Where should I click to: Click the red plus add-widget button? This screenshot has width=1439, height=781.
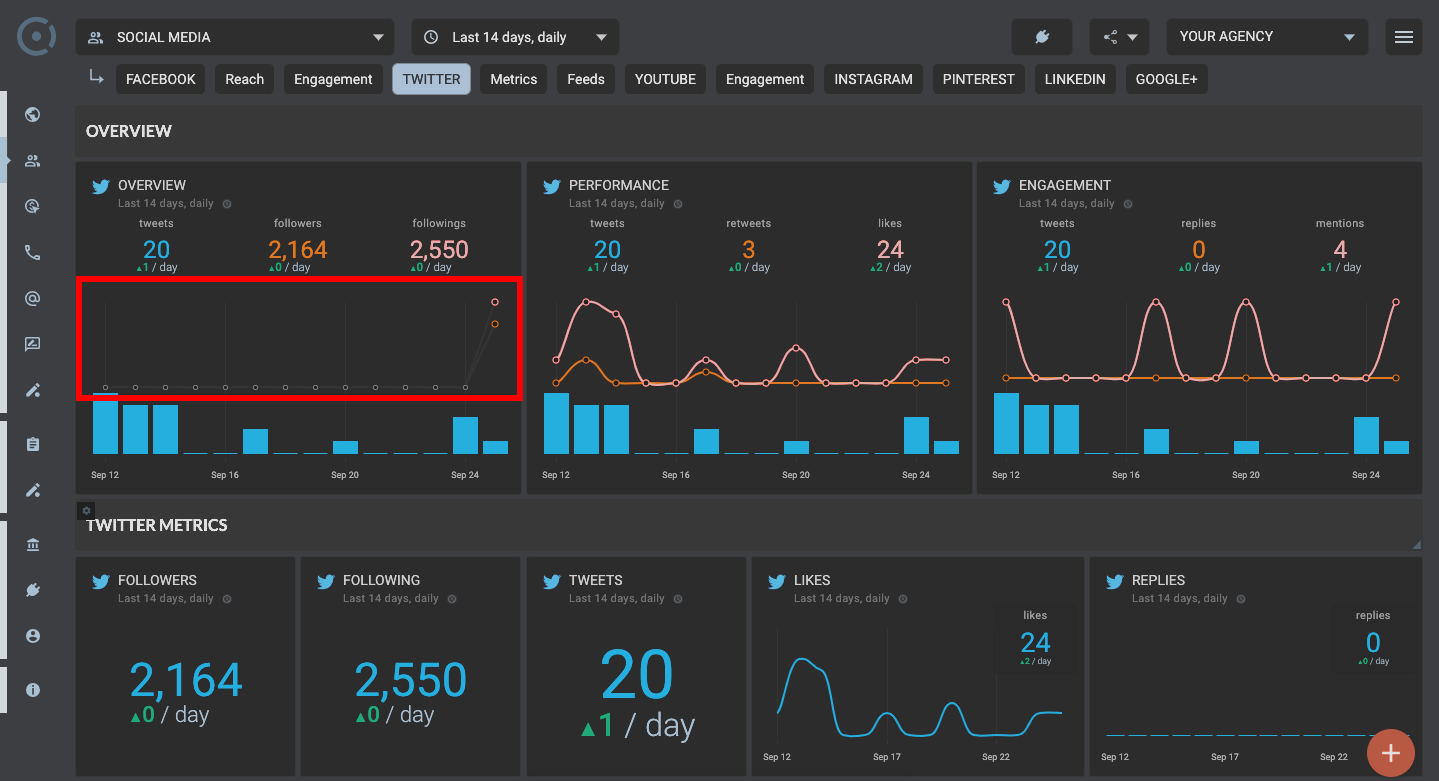1390,753
